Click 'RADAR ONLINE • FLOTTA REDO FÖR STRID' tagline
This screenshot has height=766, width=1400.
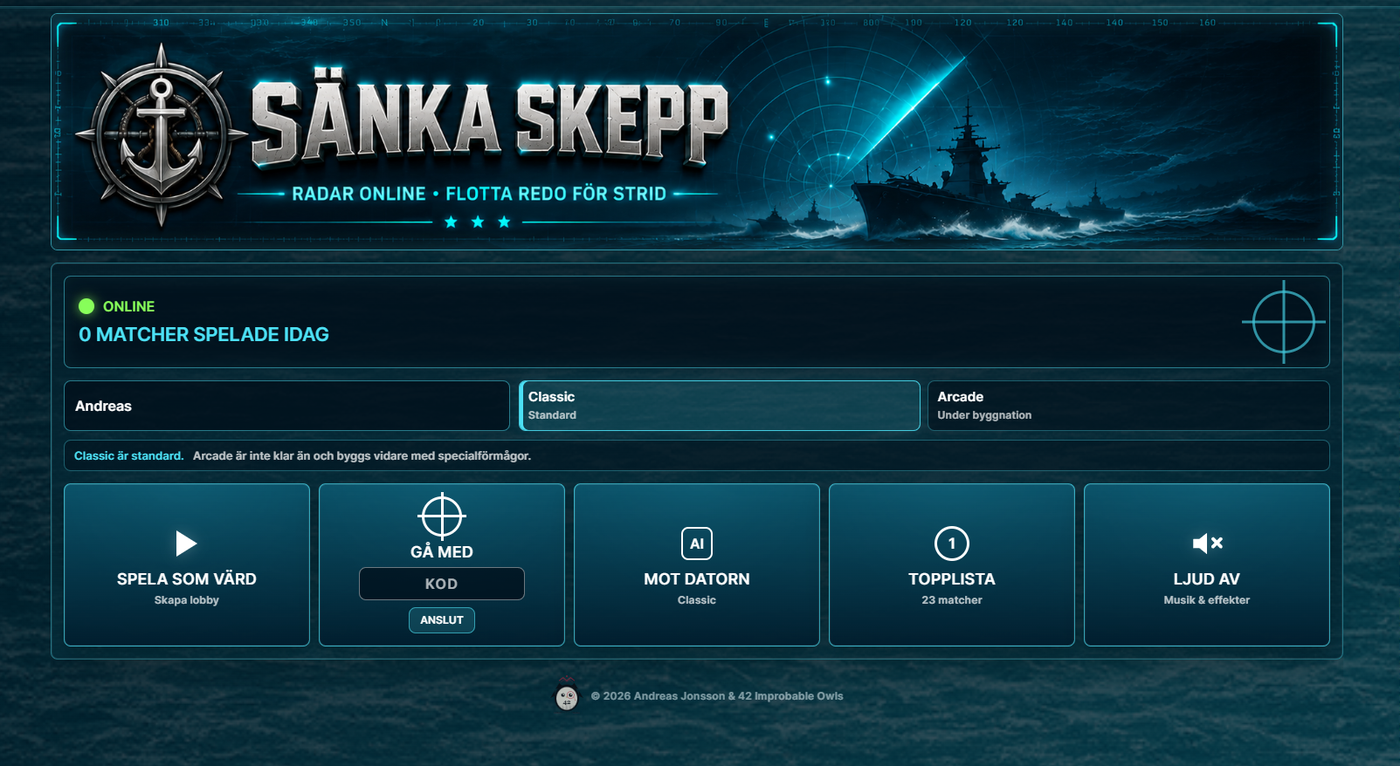479,194
